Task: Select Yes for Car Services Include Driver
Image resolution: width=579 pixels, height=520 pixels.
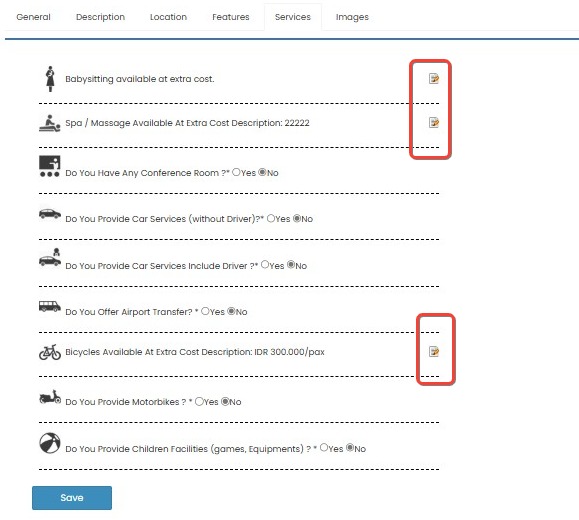Action: pyautogui.click(x=265, y=264)
